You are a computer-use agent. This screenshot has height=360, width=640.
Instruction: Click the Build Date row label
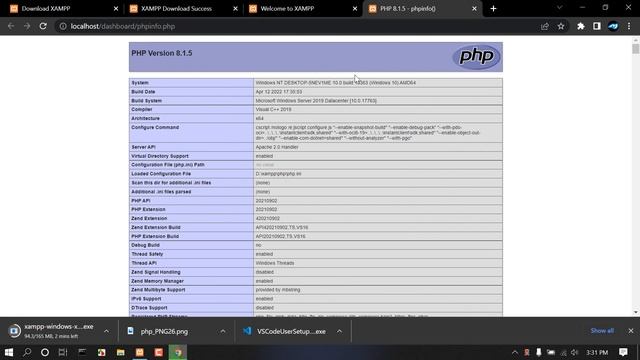click(143, 92)
